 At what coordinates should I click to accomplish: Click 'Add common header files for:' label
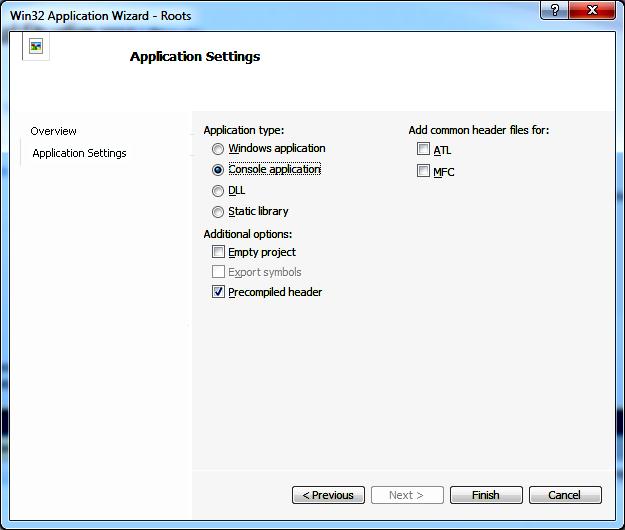pos(479,130)
